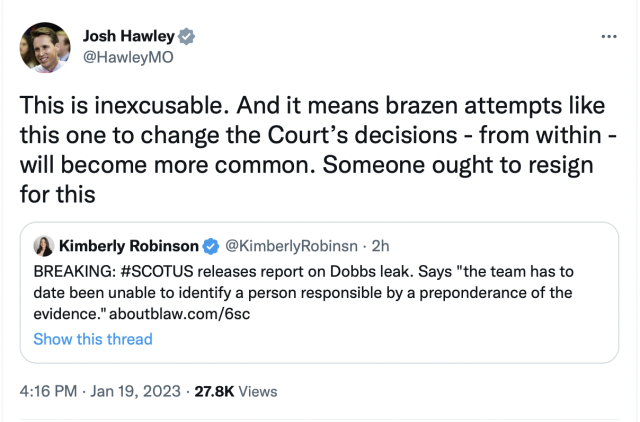Open the 27.8K Views count
Viewport: 640px width, 422px height.
click(x=242, y=391)
